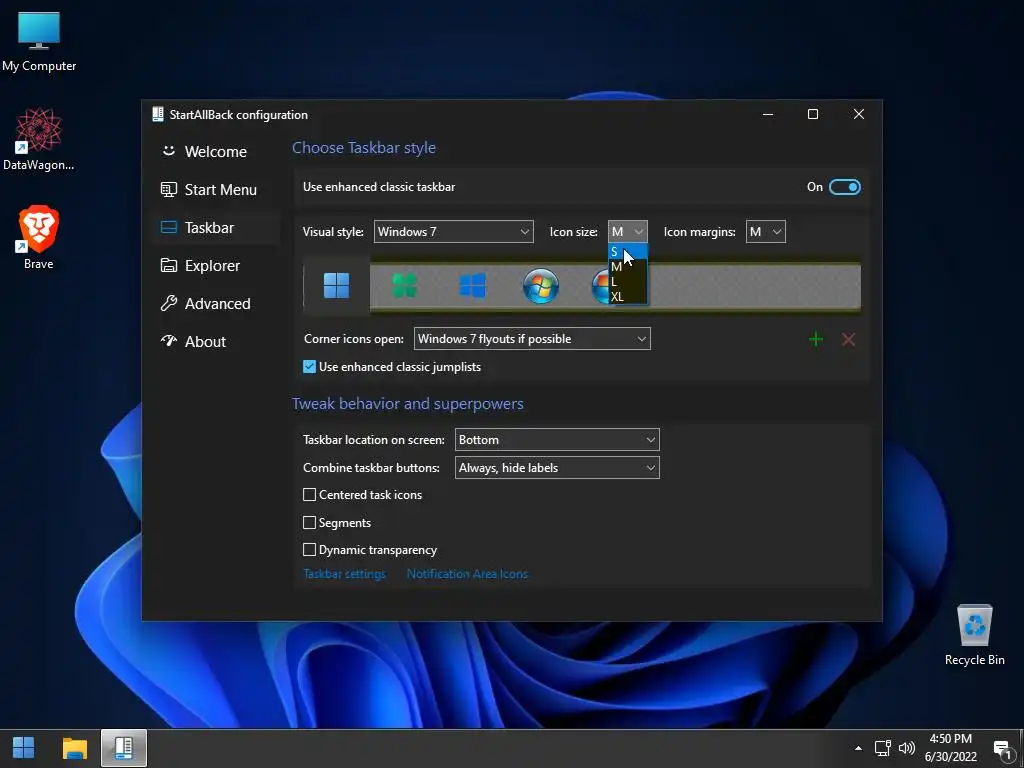1024x768 pixels.
Task: Uncheck Use enhanced classic jumplists
Action: (x=310, y=367)
